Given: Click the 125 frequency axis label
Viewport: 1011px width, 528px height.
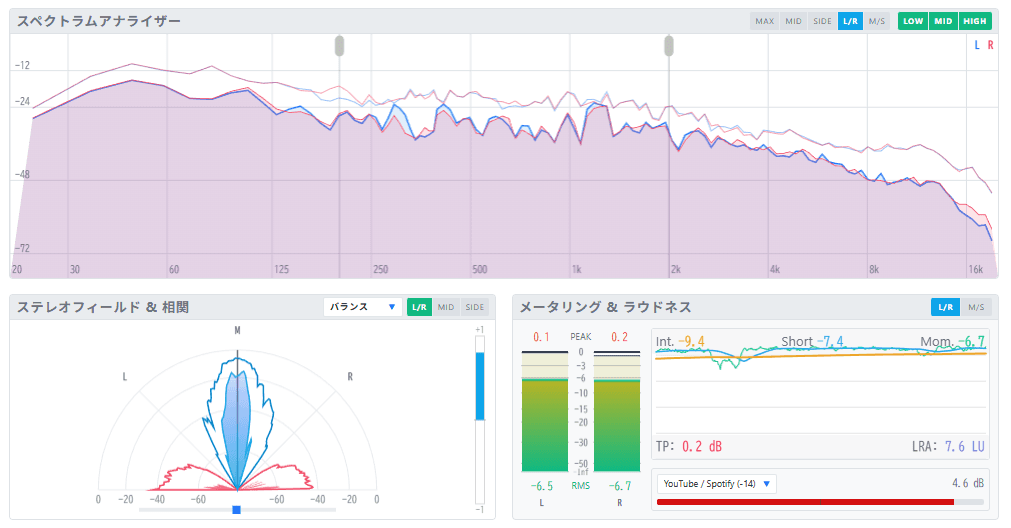Looking at the screenshot, I should (x=281, y=269).
